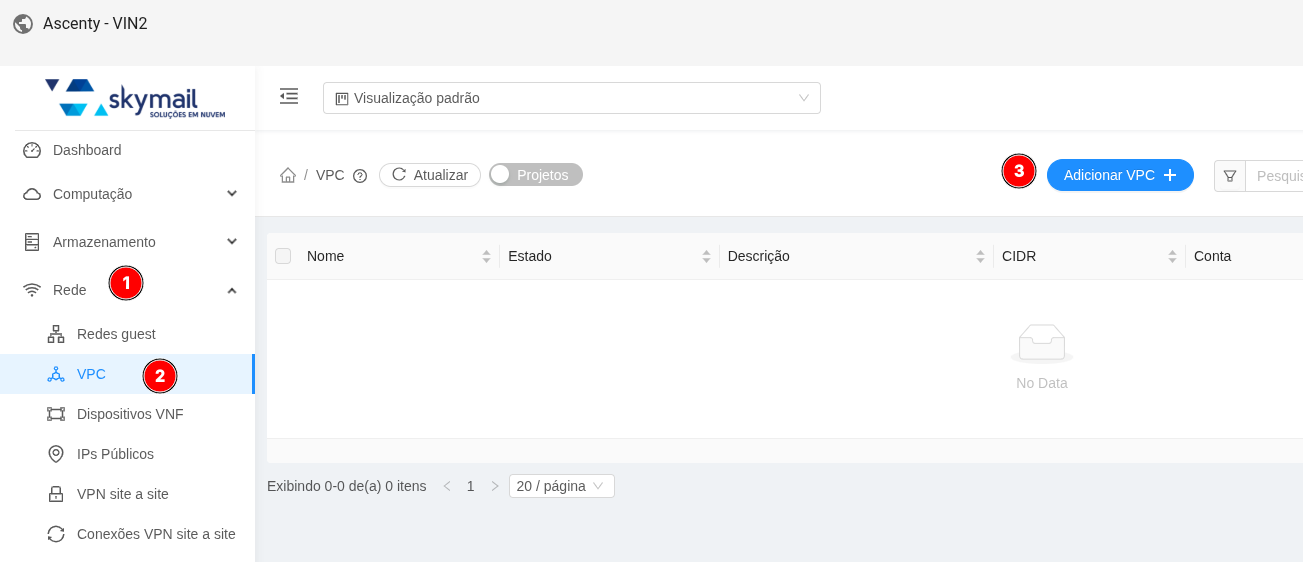Click the filter funnel icon beside search
This screenshot has width=1303, height=562.
tap(1230, 175)
